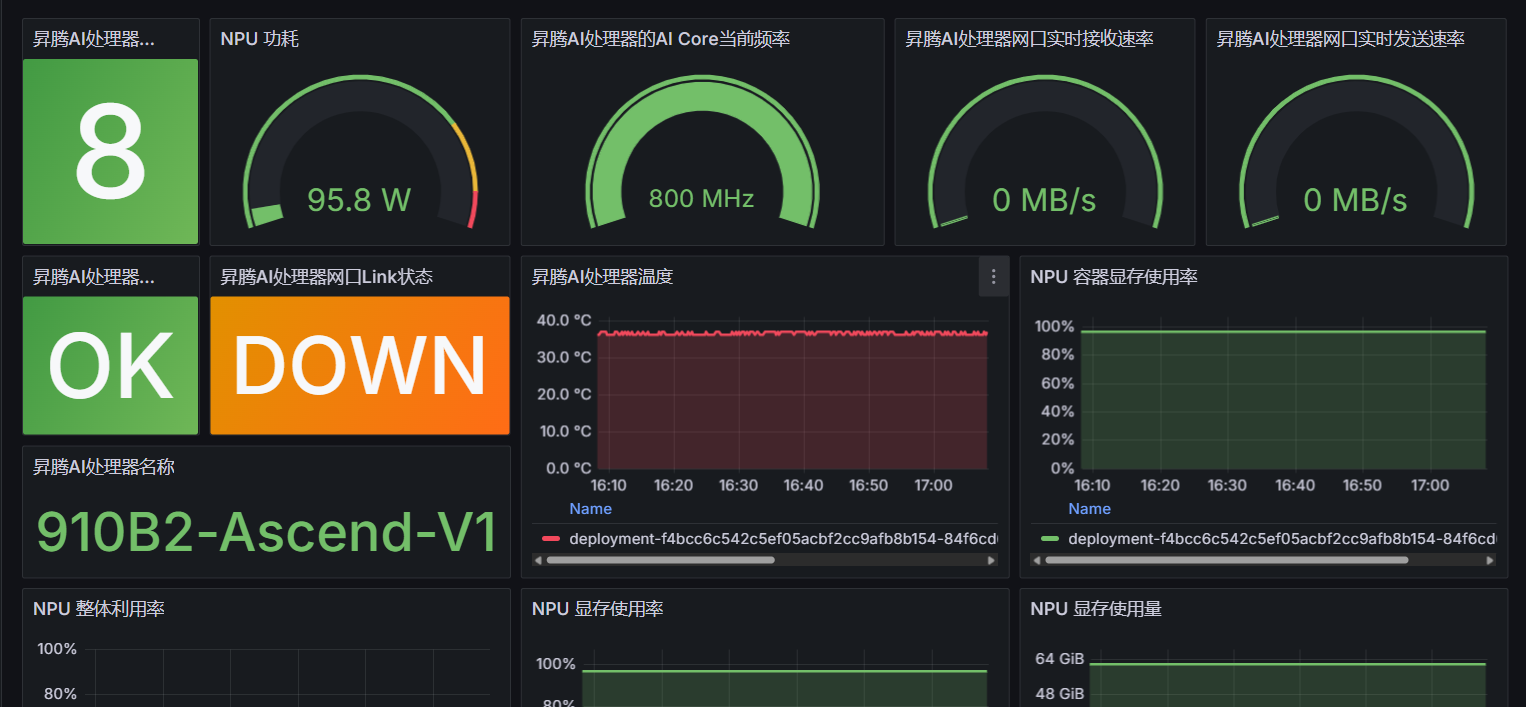This screenshot has width=1526, height=707.
Task: Click 0 MB/s in 发送速率 gauge
Action: pos(1356,200)
